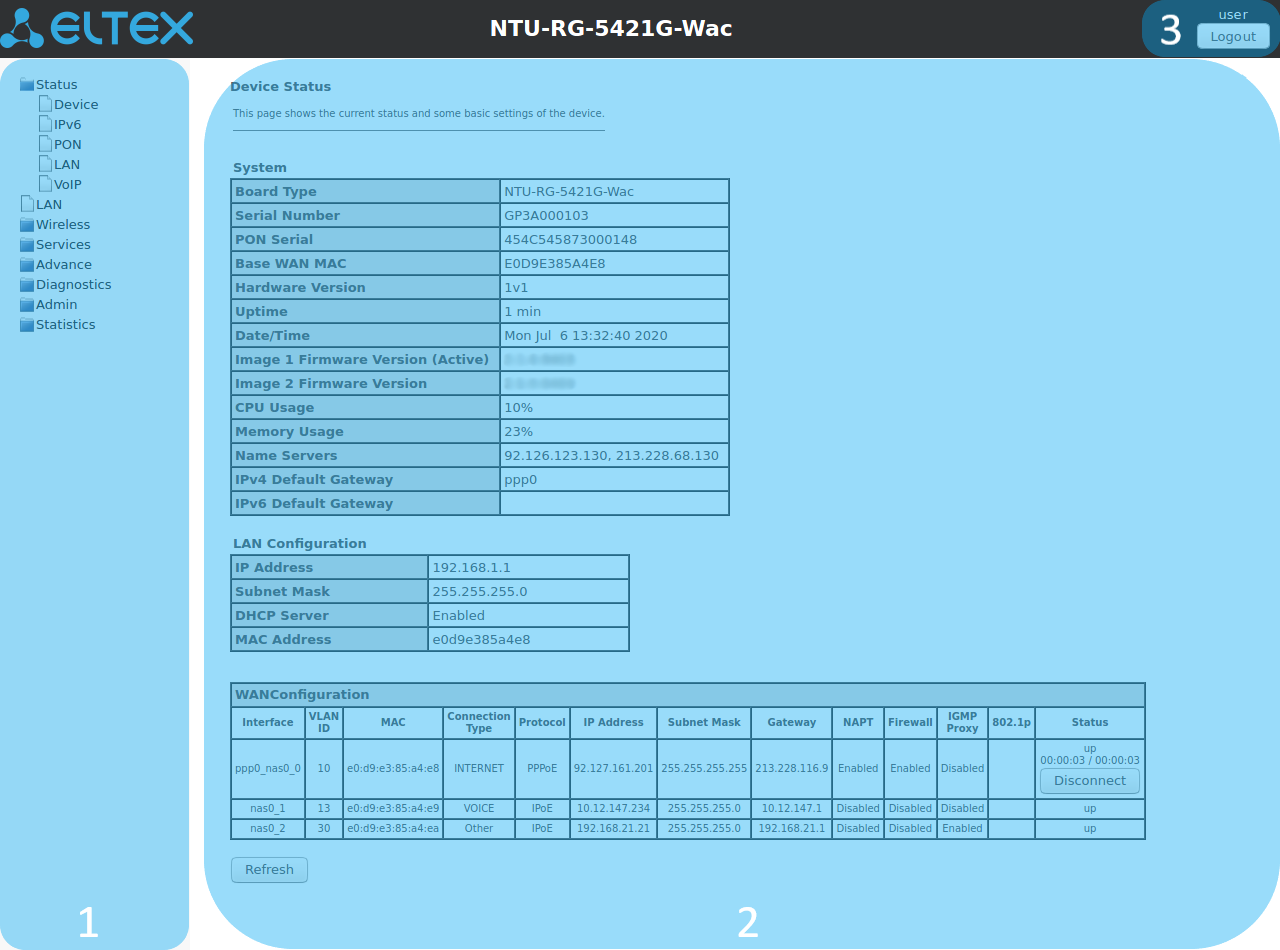Log out with the Logout button
Screen dimensions: 1280x950
[1233, 36]
